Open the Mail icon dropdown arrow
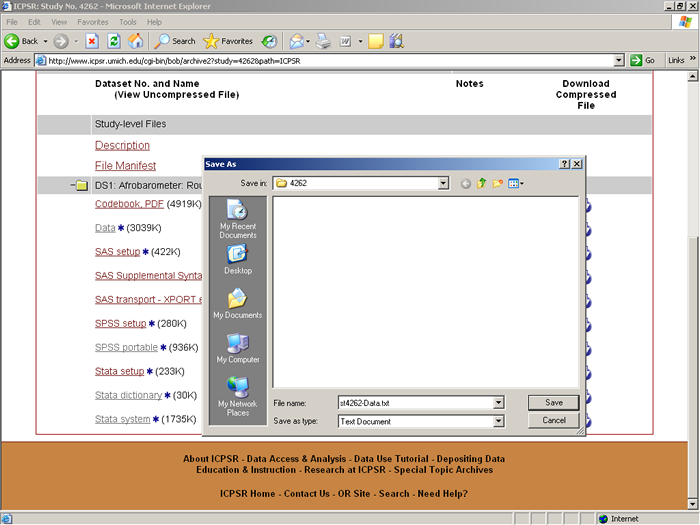The image size is (700, 525). (x=308, y=42)
